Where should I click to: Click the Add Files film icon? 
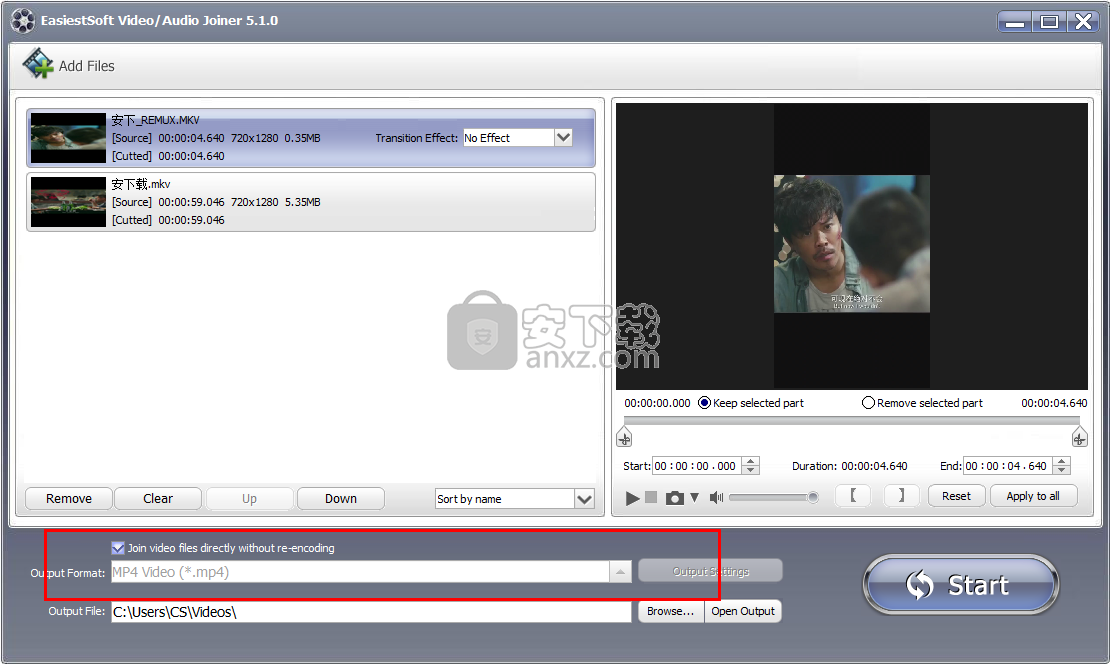[38, 64]
